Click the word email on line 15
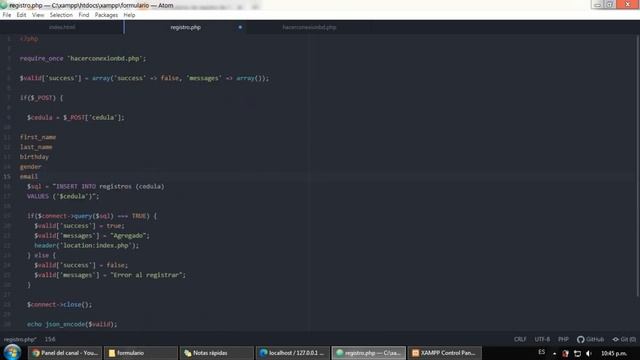 (29, 177)
